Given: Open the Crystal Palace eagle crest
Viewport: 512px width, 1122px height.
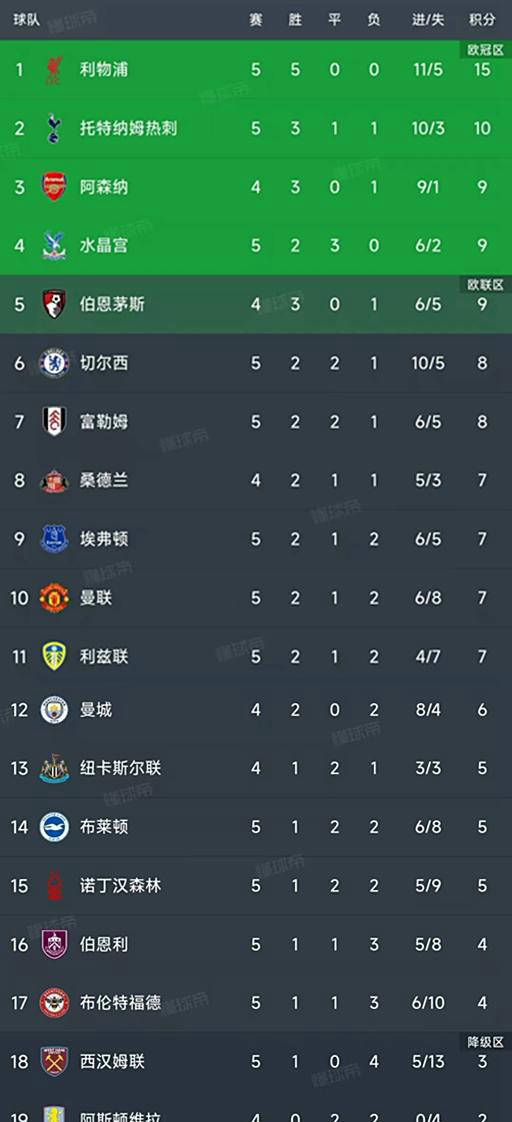Looking at the screenshot, I should 54,245.
